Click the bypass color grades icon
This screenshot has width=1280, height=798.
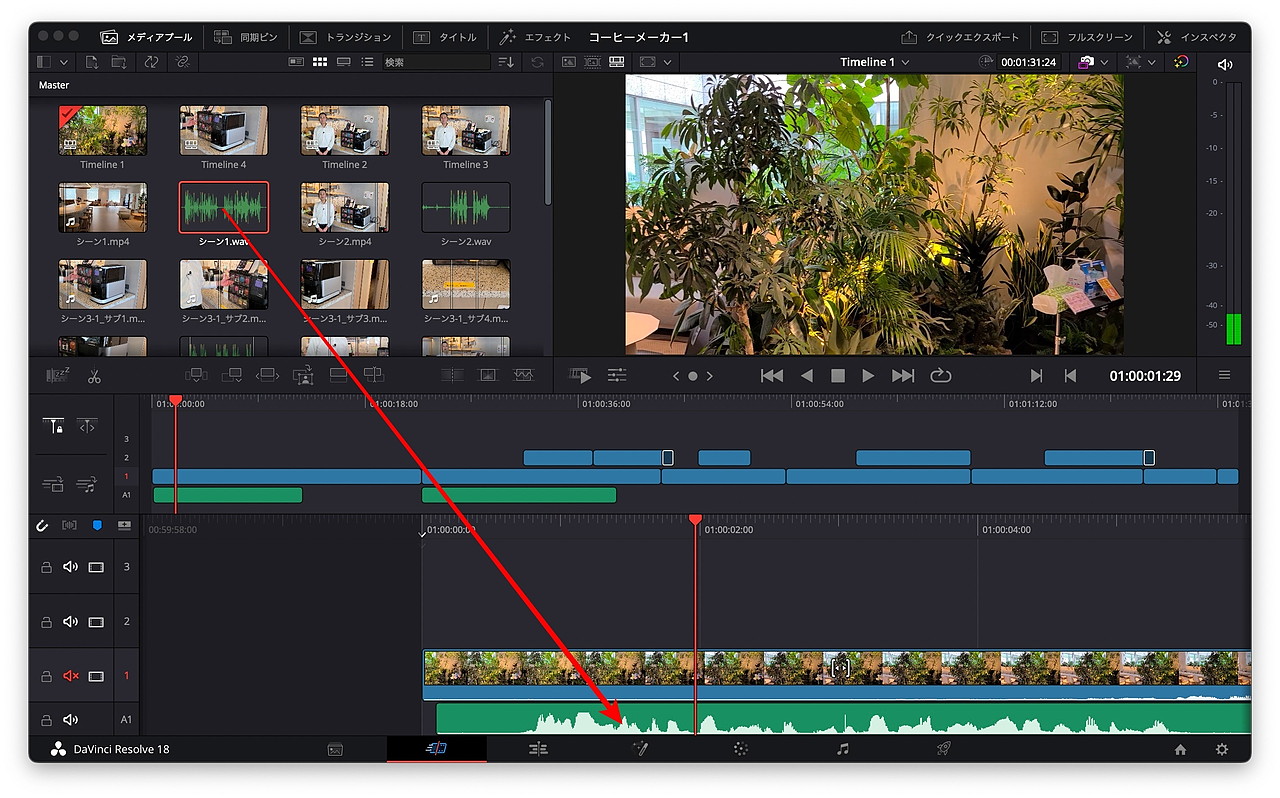pyautogui.click(x=1181, y=62)
